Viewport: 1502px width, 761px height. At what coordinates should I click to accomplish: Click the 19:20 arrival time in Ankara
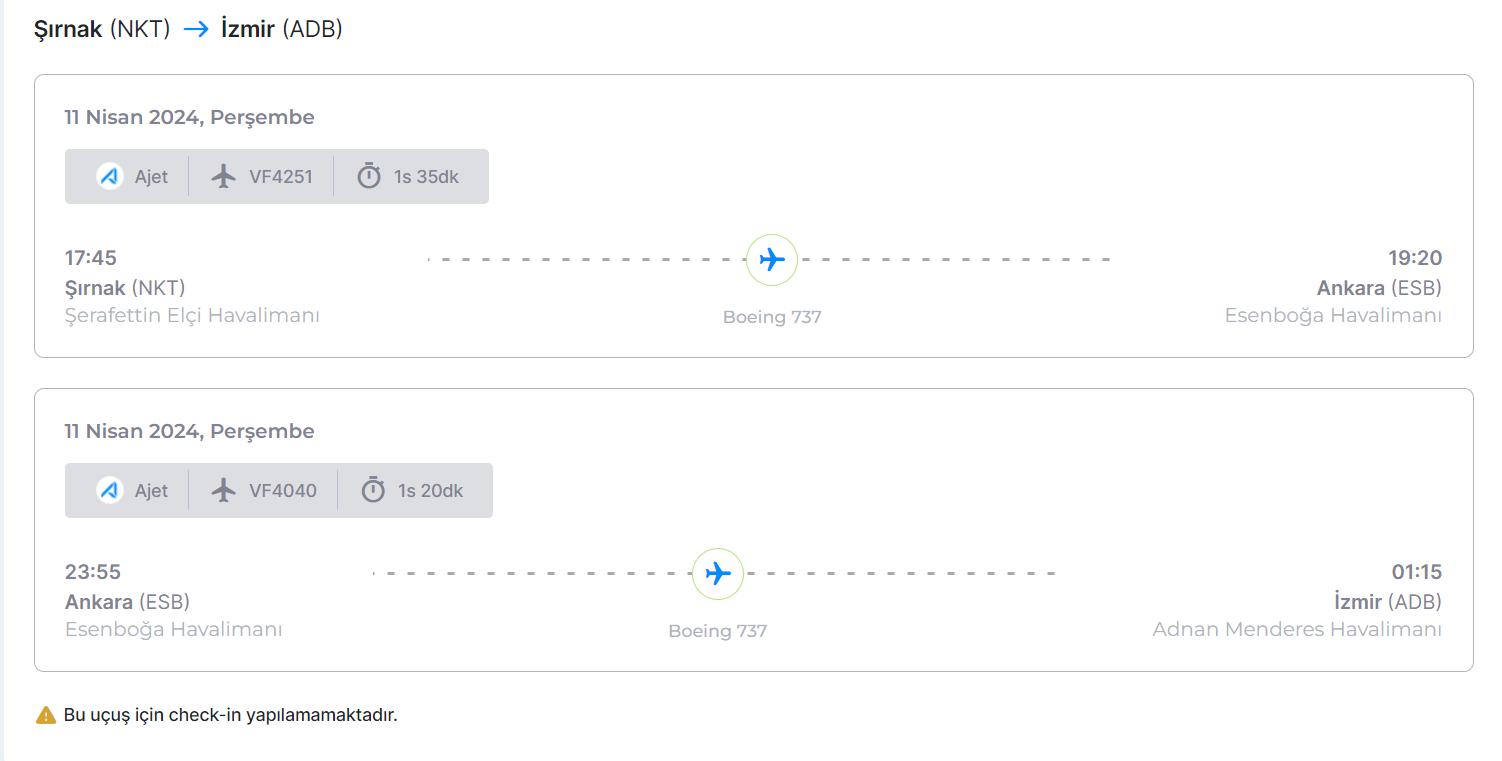tap(1414, 258)
